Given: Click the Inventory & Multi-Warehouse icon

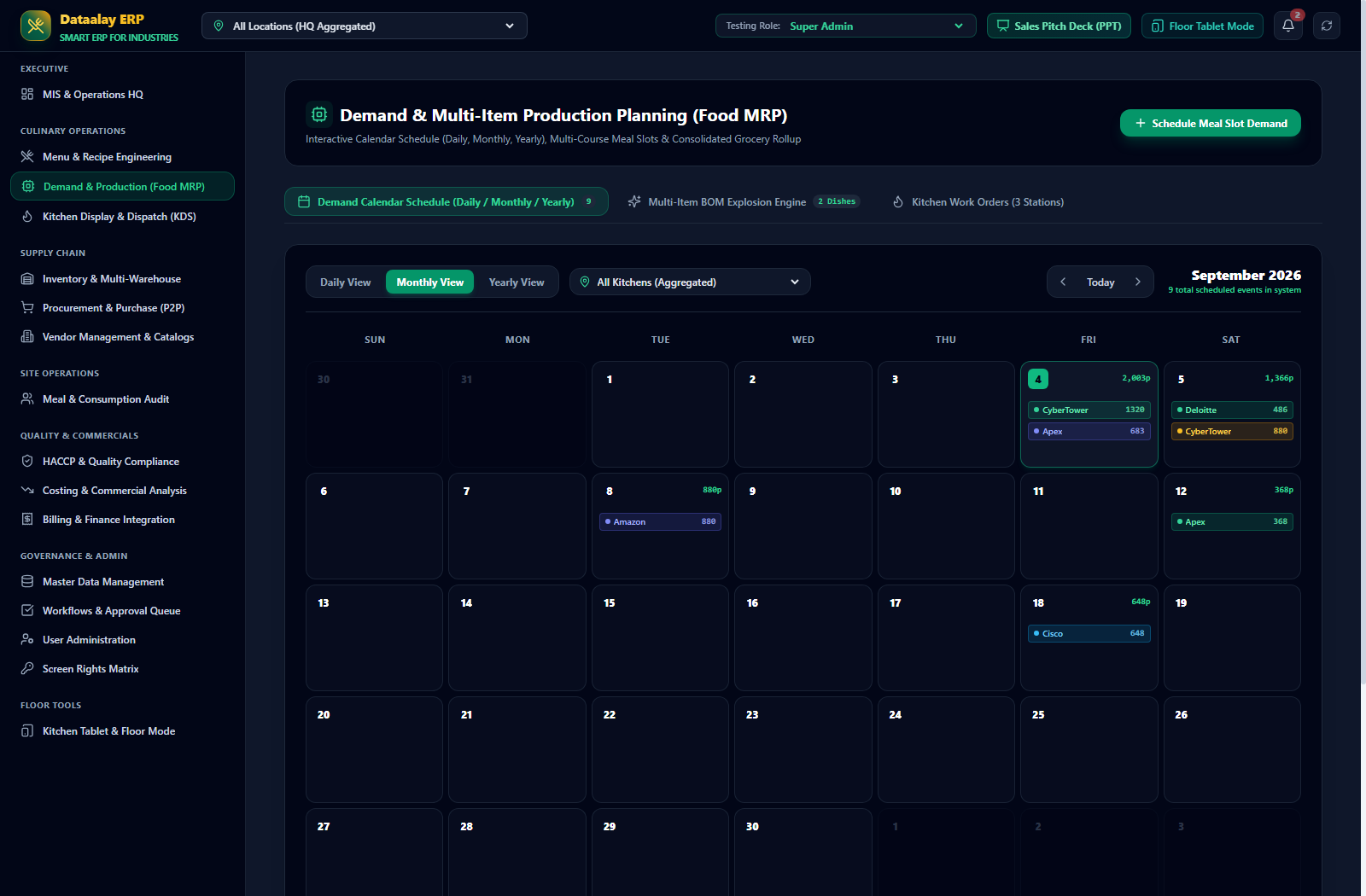Looking at the screenshot, I should pos(27,278).
